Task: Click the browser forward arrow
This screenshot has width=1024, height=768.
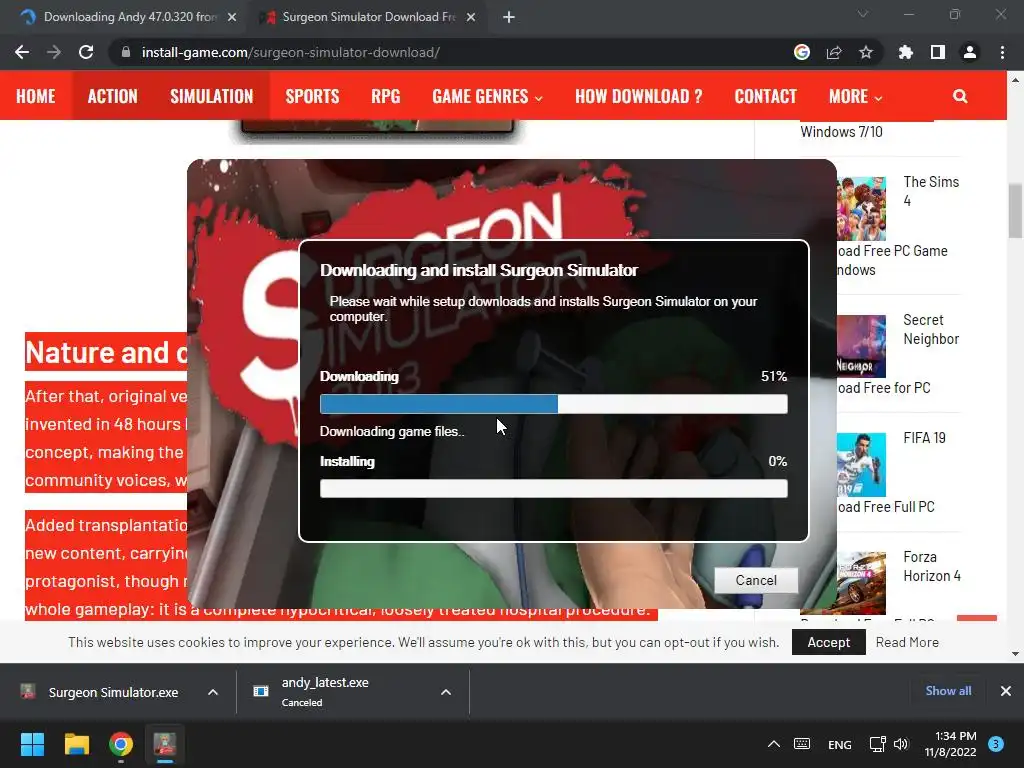Action: coord(54,52)
